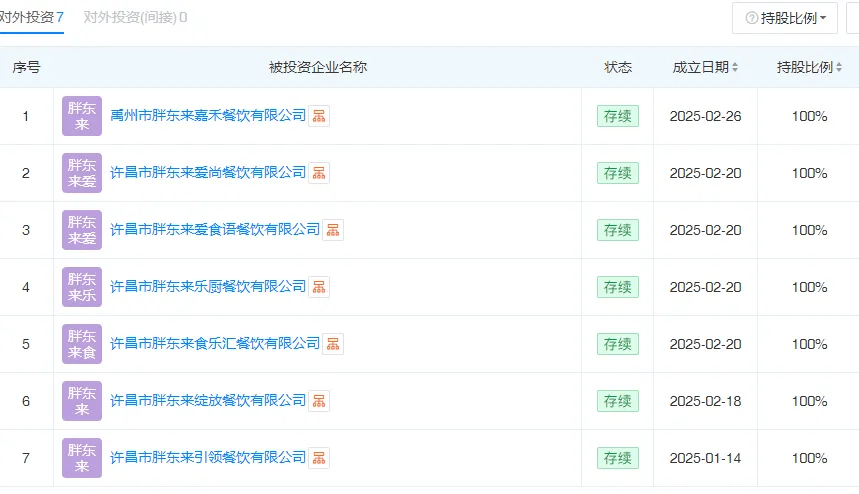859x494 pixels.
Task: Sort table by 成立日期 column
Action: (x=706, y=67)
